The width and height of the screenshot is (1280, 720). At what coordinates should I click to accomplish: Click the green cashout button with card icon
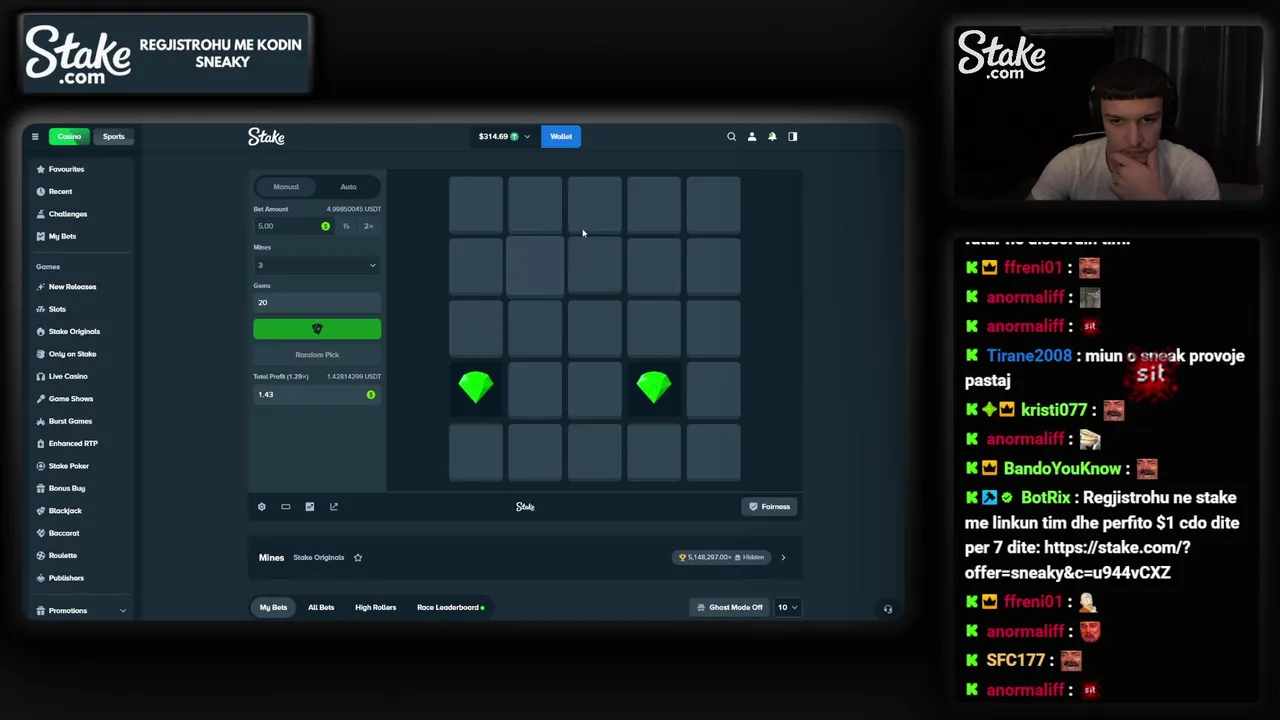(x=317, y=329)
